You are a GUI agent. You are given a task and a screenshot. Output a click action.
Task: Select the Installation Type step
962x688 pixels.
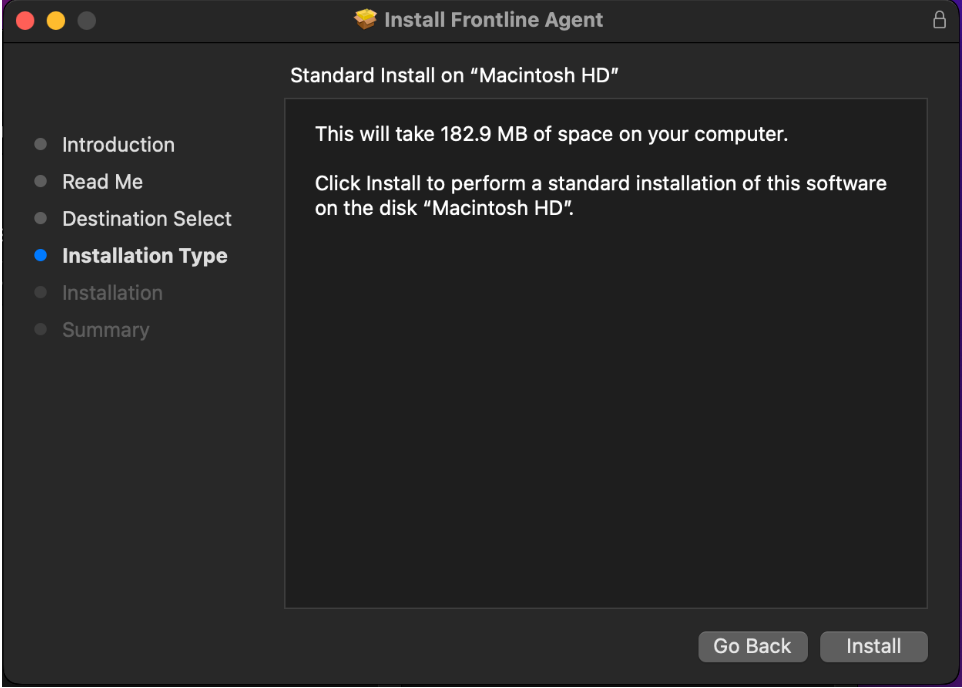(145, 256)
